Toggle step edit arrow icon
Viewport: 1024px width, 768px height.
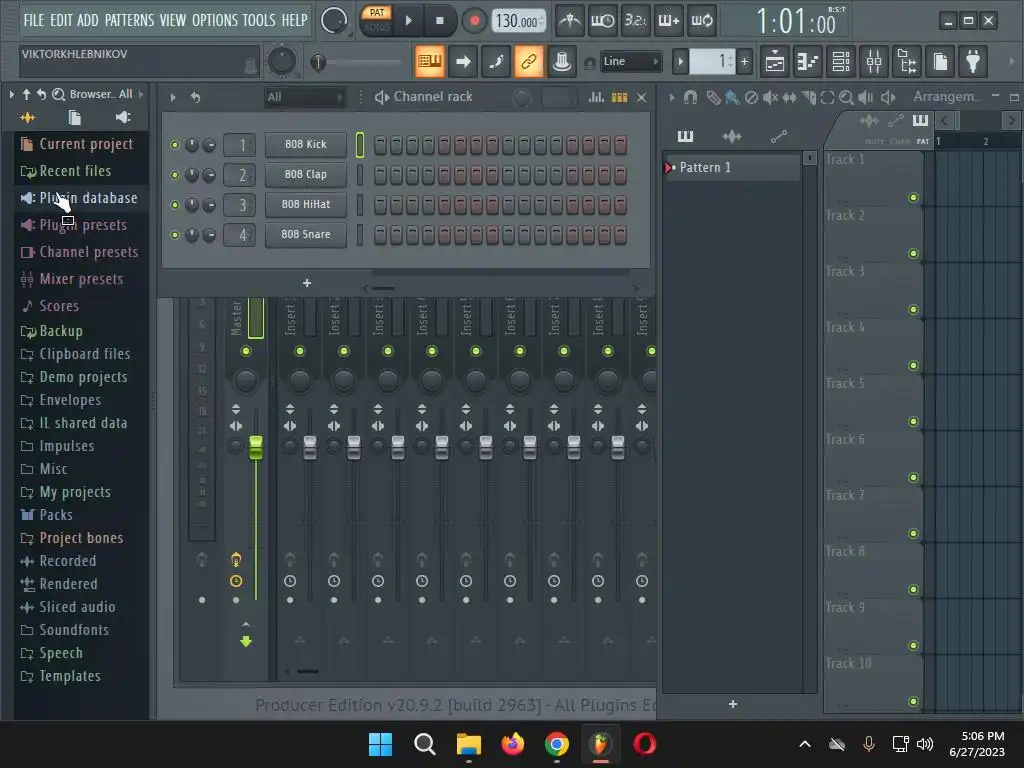[463, 62]
